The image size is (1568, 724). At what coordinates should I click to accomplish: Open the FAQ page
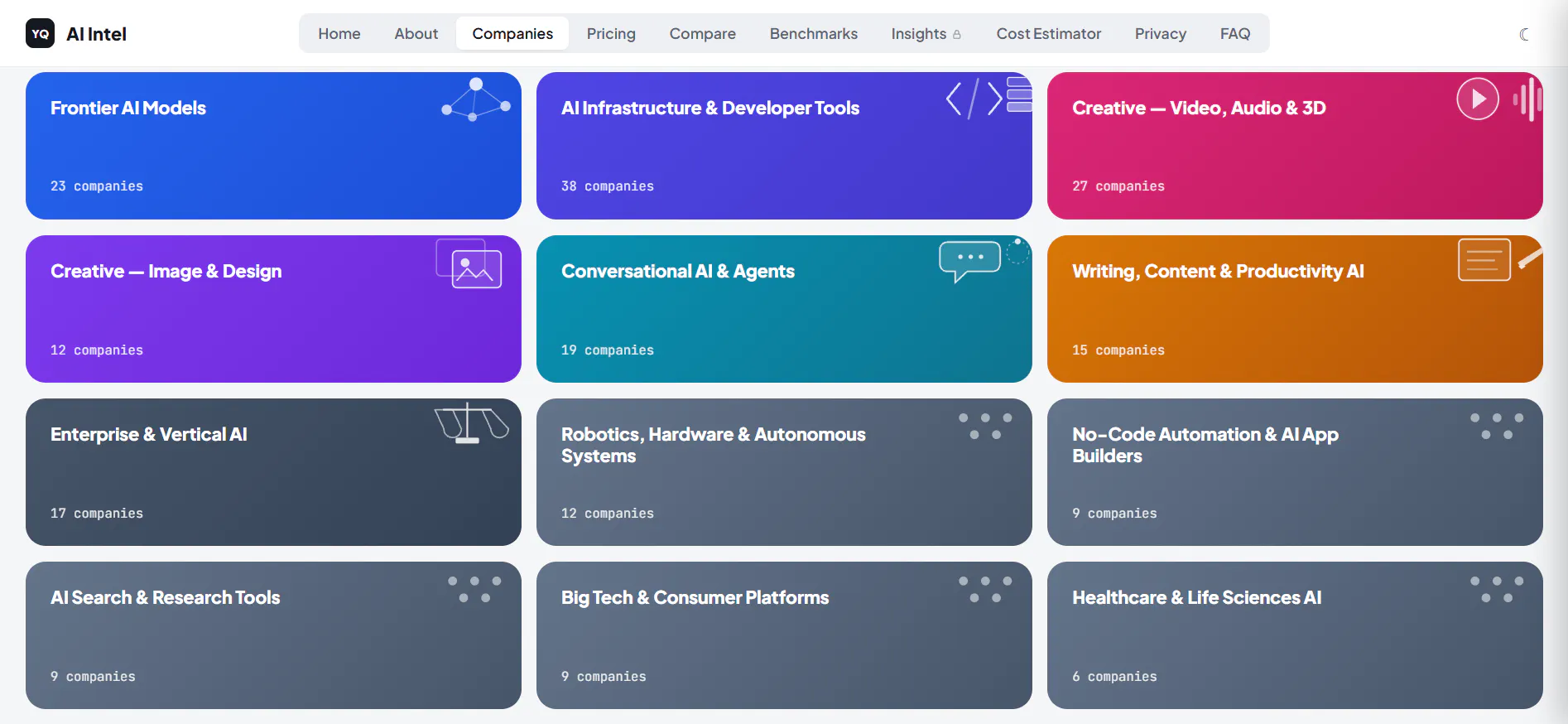click(x=1234, y=34)
